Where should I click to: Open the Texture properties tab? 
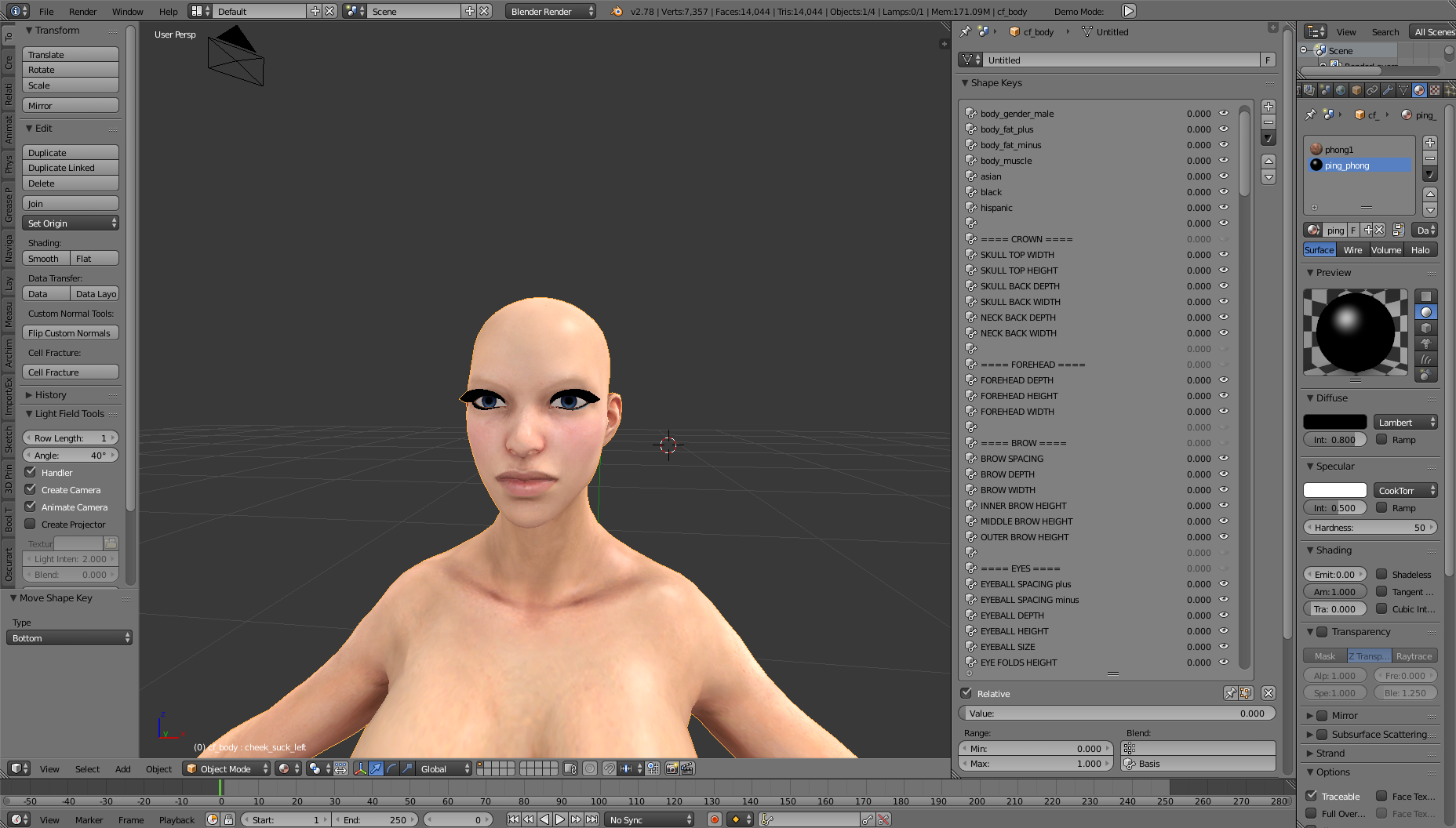coord(1435,90)
